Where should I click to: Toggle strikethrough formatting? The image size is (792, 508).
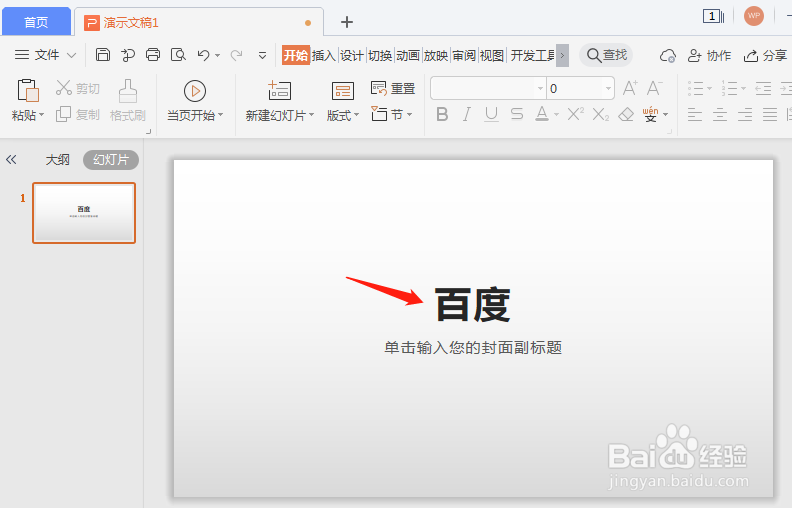tap(517, 115)
